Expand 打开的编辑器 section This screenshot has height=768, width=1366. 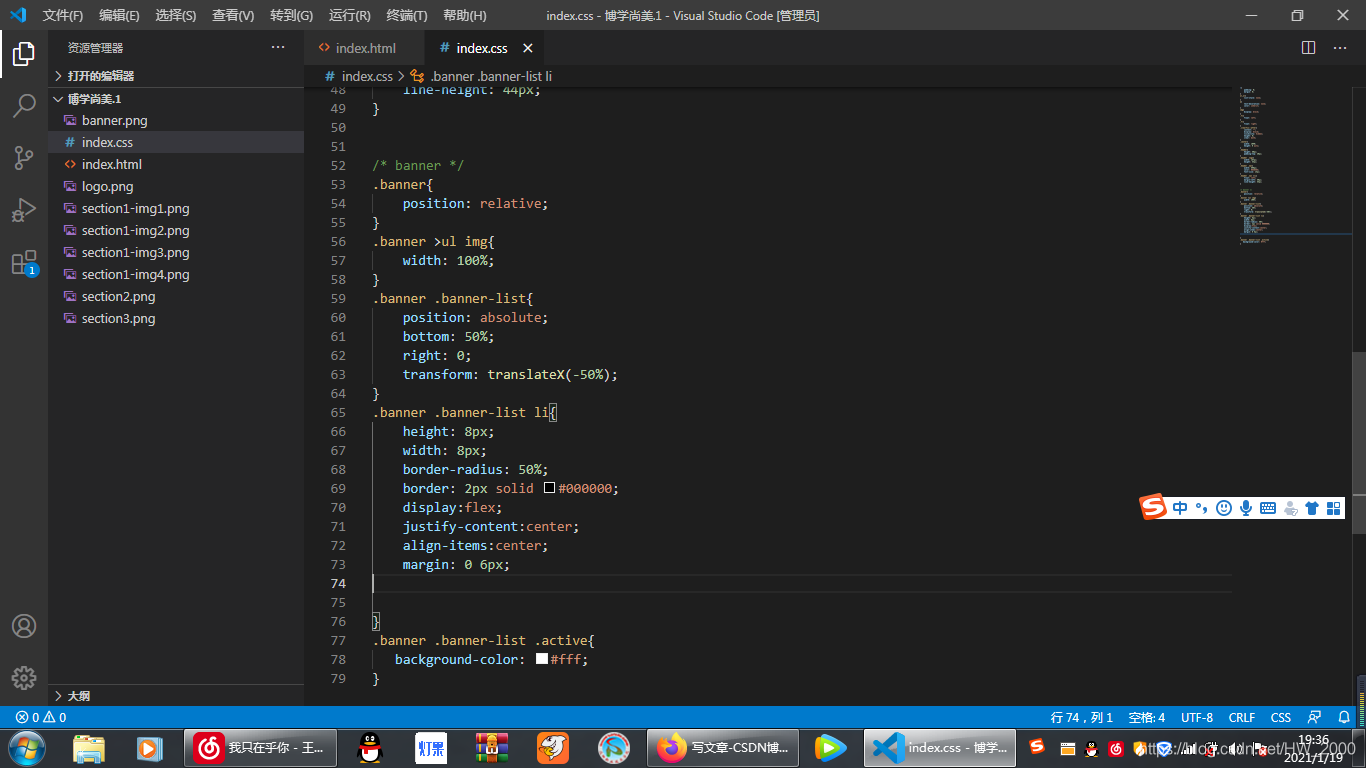tap(176, 76)
